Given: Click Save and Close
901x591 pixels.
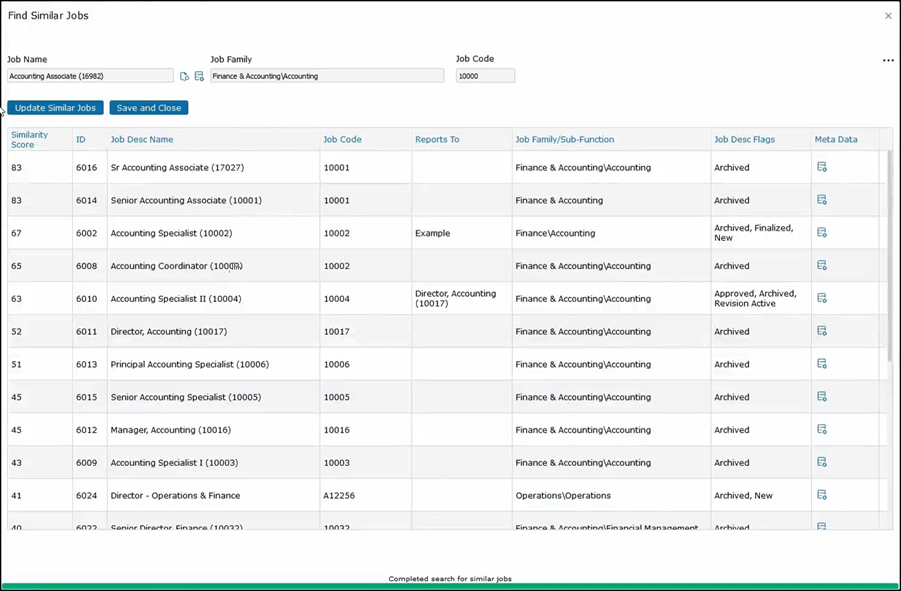Looking at the screenshot, I should click(149, 108).
